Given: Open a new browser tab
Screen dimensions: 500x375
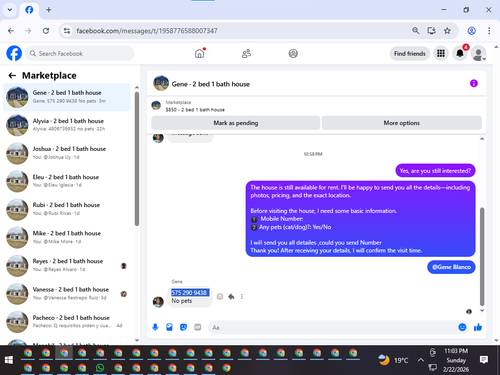Looking at the screenshot, I should [49, 10].
